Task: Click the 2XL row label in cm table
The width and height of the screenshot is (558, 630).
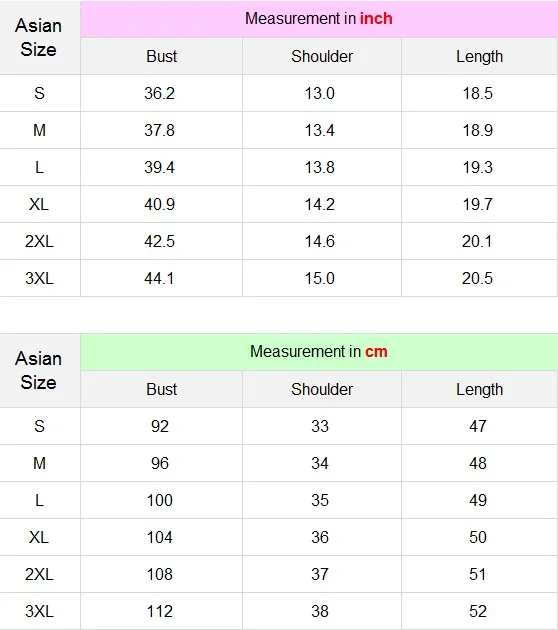Action: tap(39, 574)
